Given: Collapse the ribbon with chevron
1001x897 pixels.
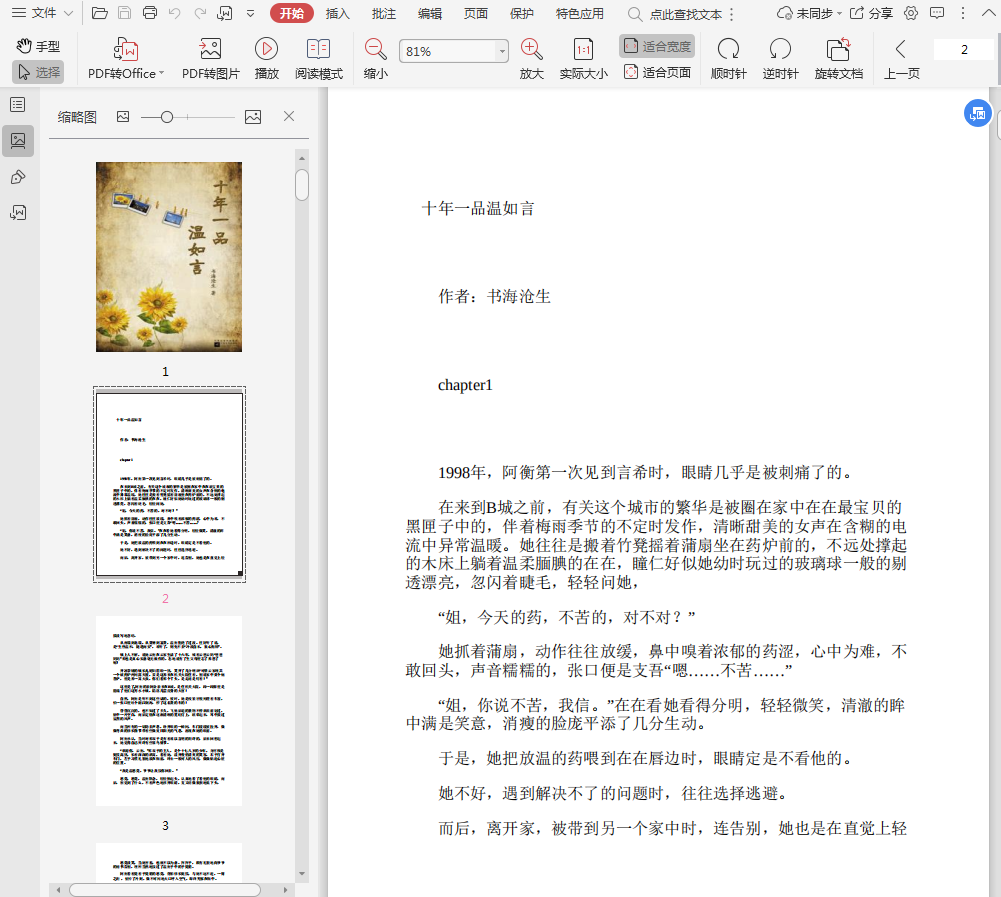Looking at the screenshot, I should click(x=988, y=13).
